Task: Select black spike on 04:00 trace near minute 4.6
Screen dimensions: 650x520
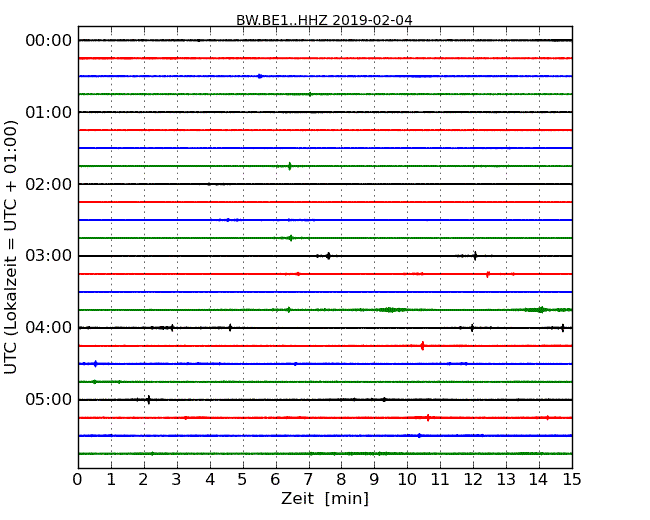Action: (x=230, y=328)
